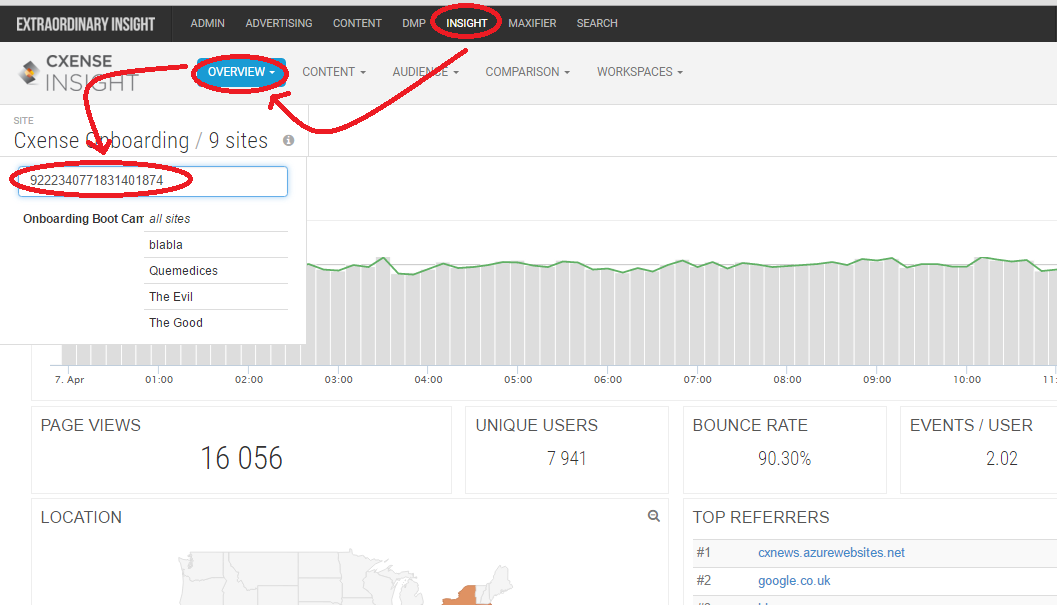
Task: Open the Search menu item
Action: point(597,23)
